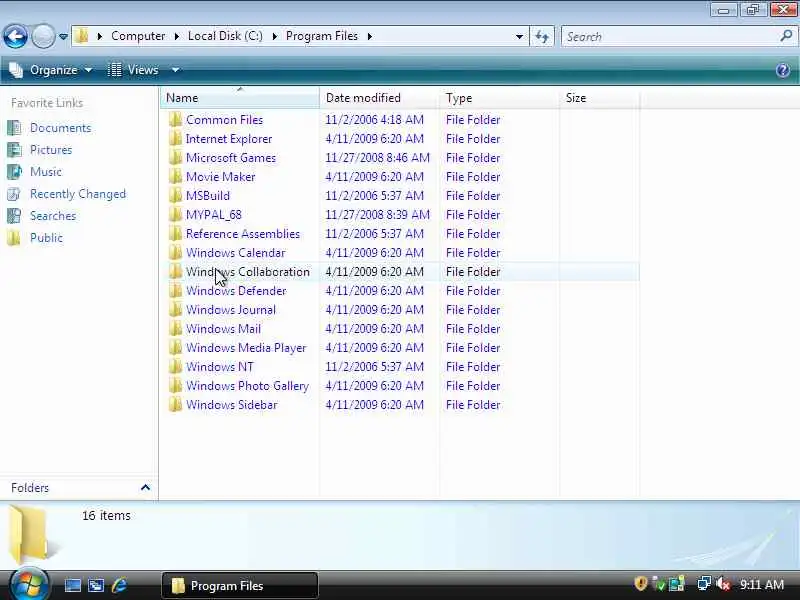Open the Organize menu

tap(51, 70)
